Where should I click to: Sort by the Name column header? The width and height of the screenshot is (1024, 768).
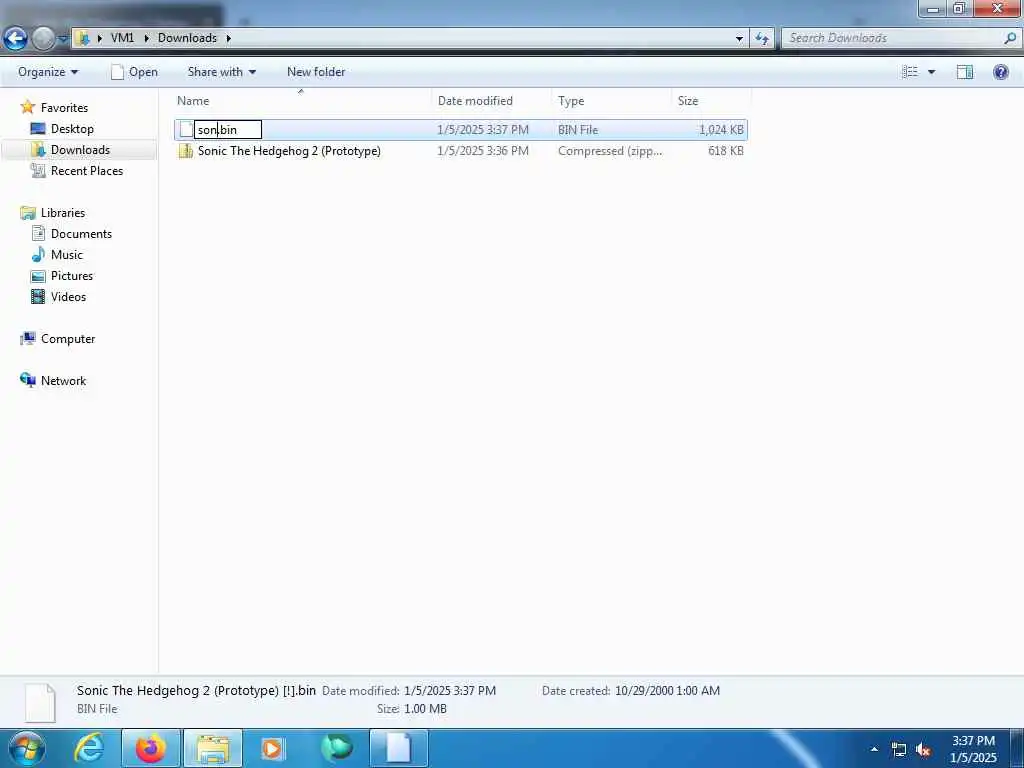(x=302, y=101)
